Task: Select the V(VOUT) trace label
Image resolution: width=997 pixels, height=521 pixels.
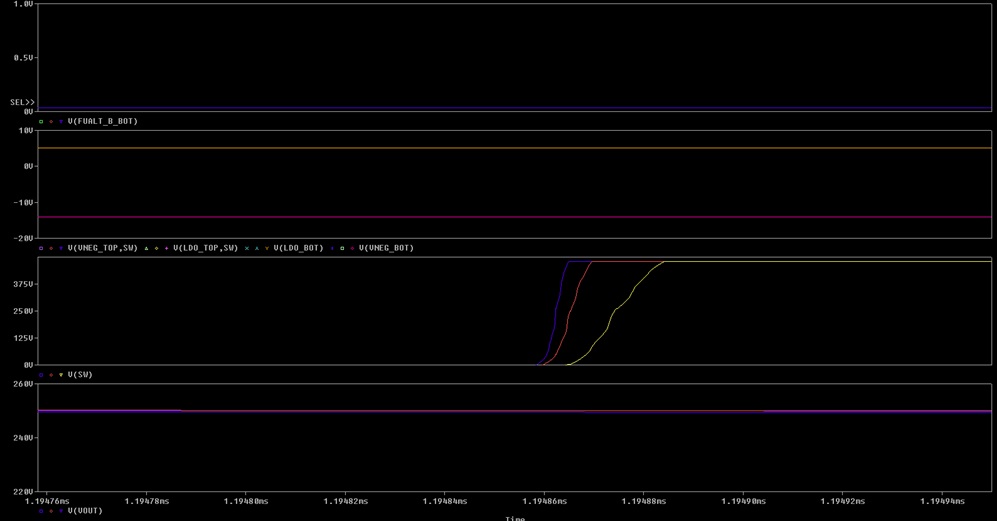Action: tap(85, 511)
